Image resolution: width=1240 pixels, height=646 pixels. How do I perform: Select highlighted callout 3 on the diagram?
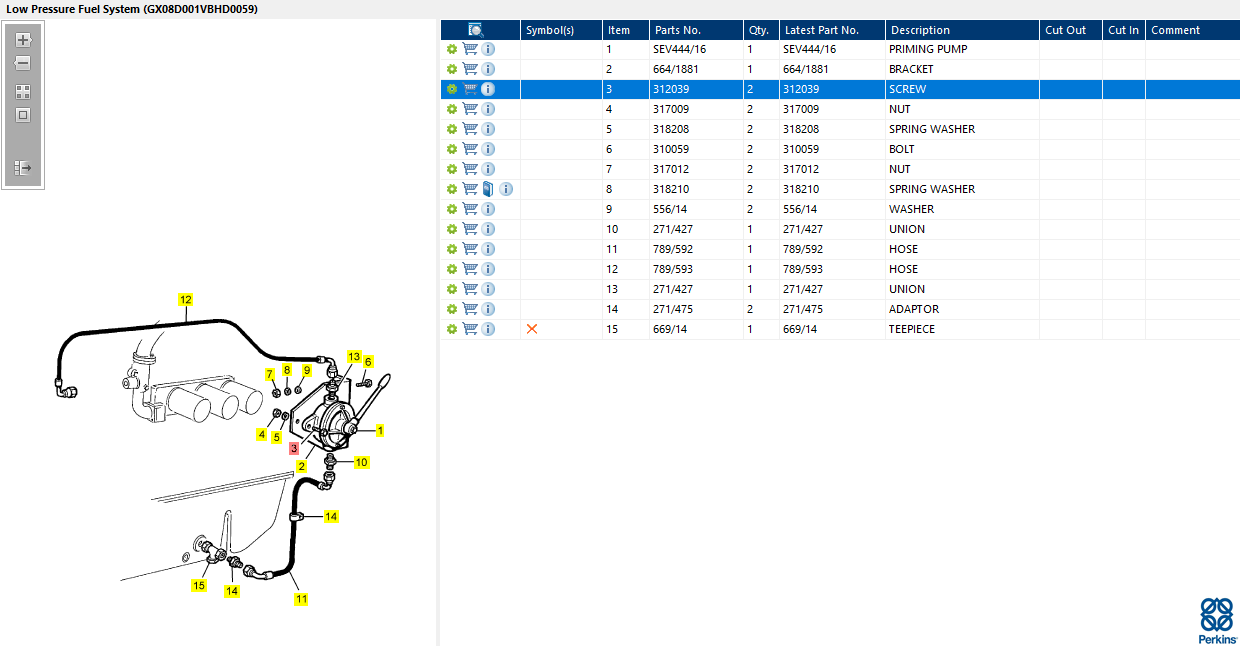click(294, 450)
